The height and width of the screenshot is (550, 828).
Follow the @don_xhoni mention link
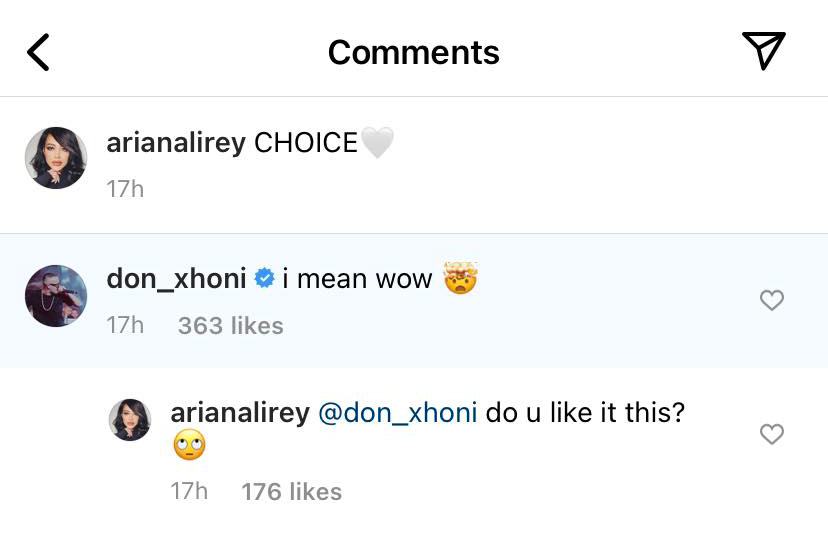click(x=397, y=413)
